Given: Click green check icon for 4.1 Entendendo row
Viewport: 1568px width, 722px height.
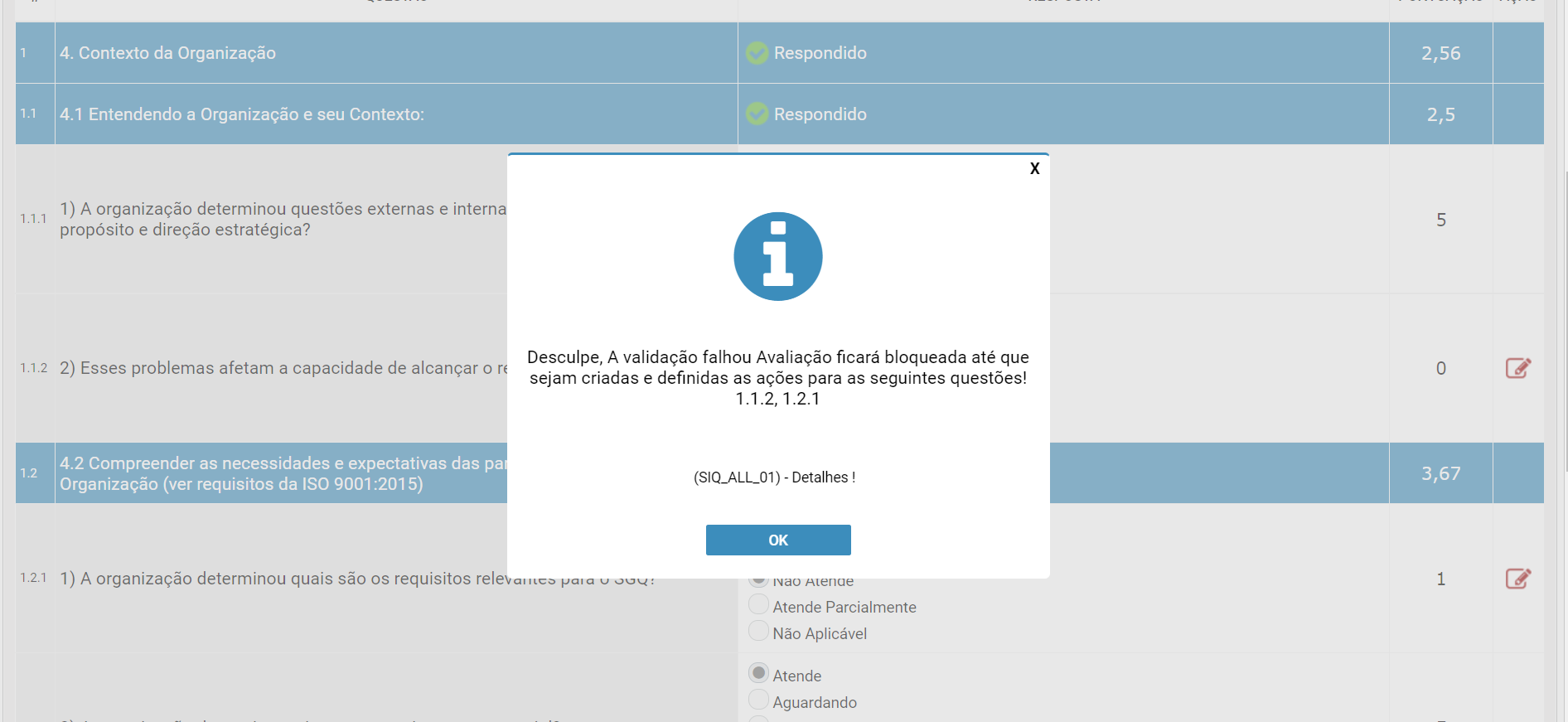Looking at the screenshot, I should pos(757,114).
